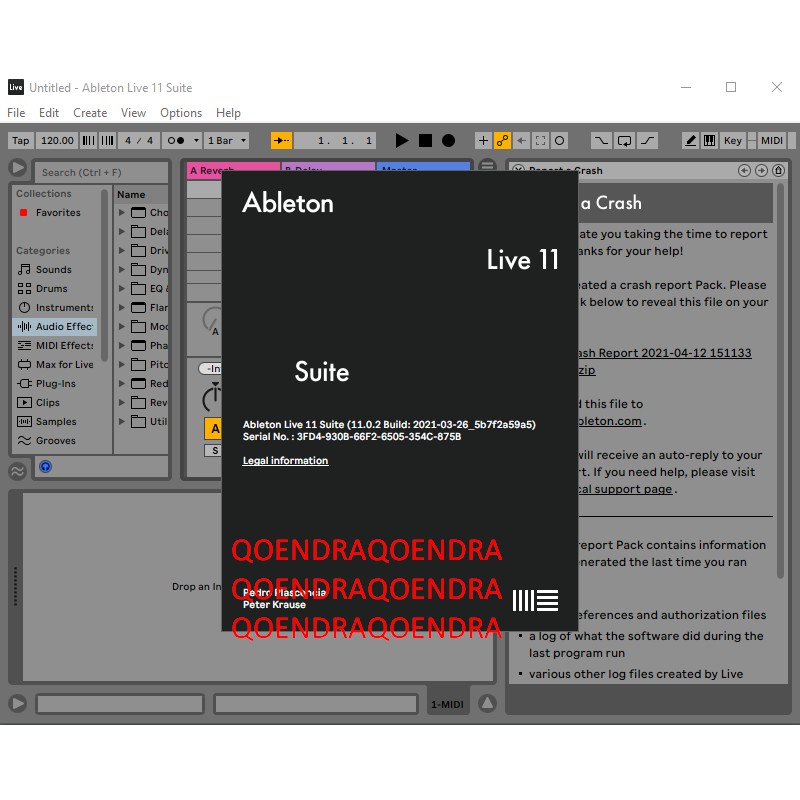Select the 120.00 tempo field
800x800 pixels.
(57, 140)
